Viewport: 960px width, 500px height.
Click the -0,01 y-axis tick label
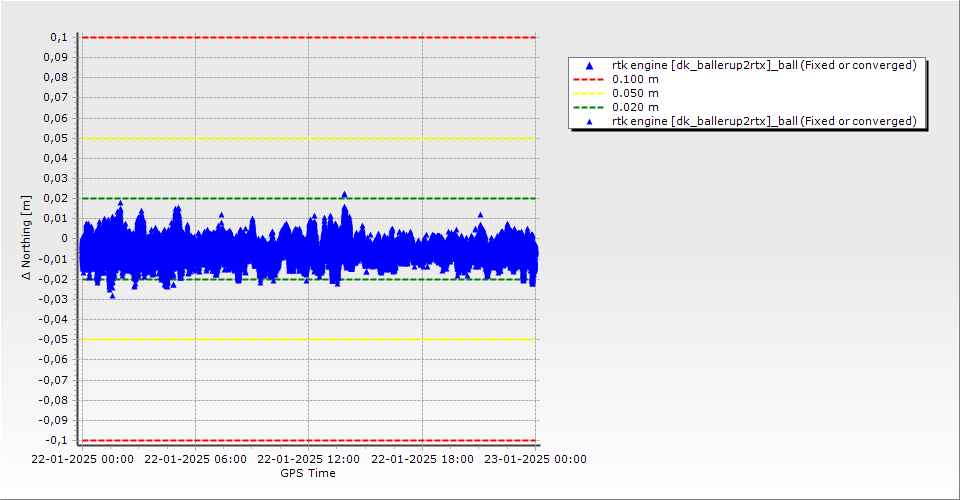point(53,259)
